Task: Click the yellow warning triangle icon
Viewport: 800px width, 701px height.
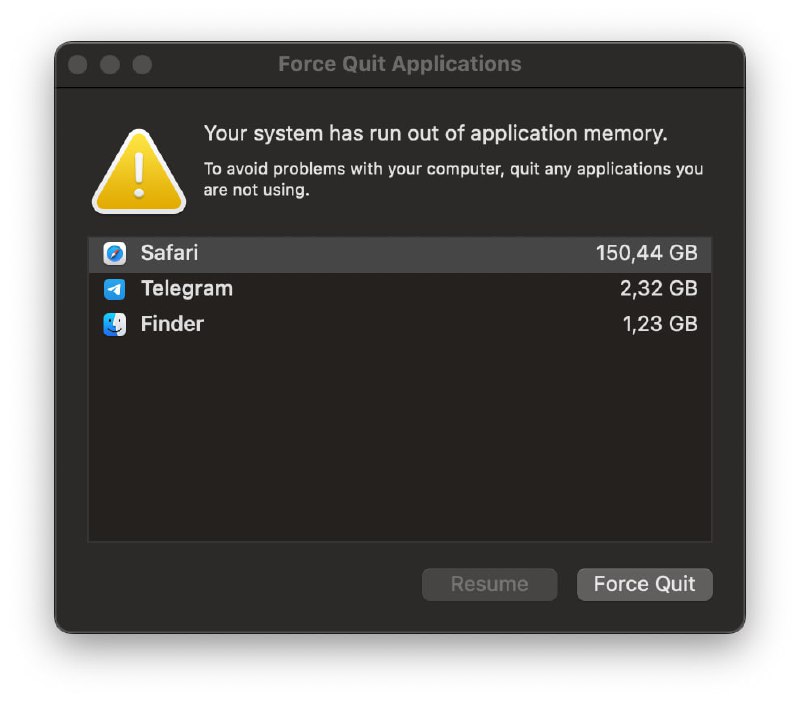Action: [139, 173]
